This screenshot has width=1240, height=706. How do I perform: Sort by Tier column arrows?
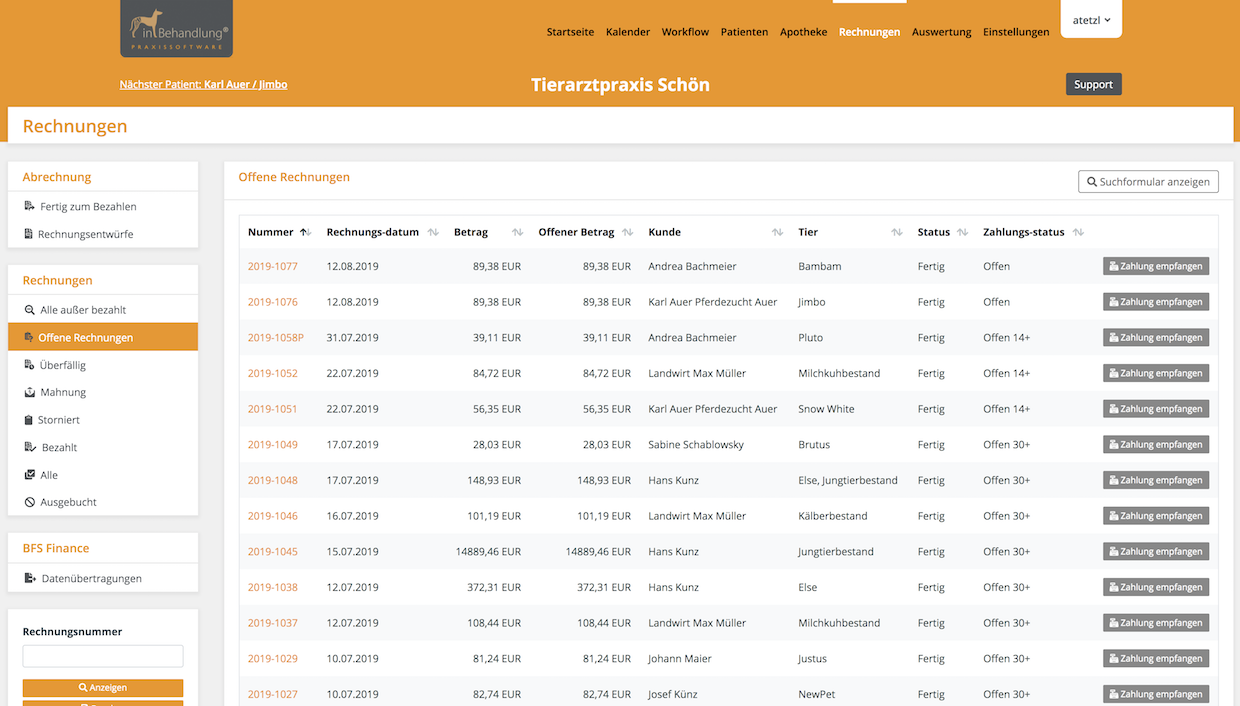pos(897,232)
